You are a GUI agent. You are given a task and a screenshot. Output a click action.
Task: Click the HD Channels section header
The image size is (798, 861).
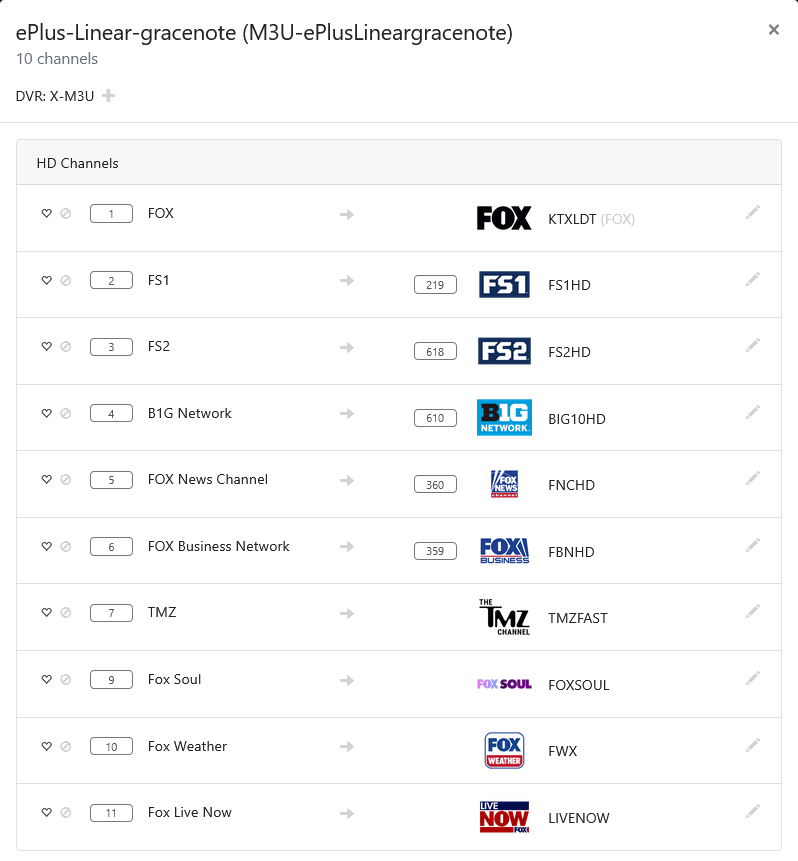point(77,163)
